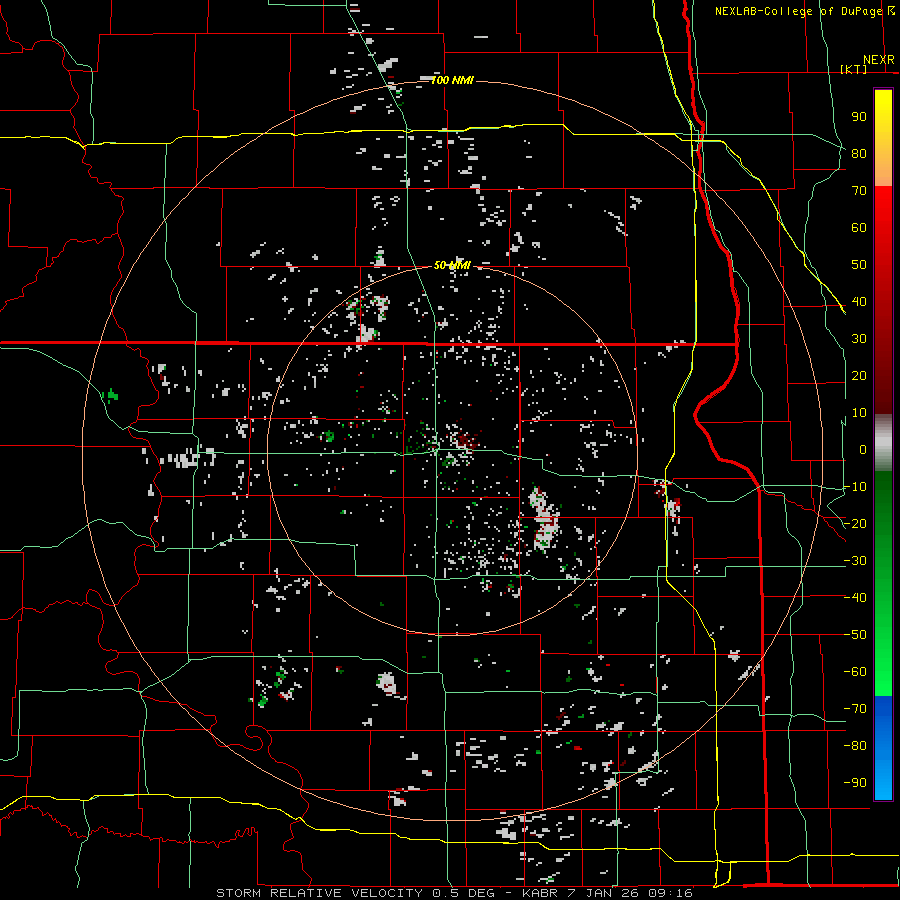Click the -60 value on velocity scale
Screen dimensions: 900x900
855,672
